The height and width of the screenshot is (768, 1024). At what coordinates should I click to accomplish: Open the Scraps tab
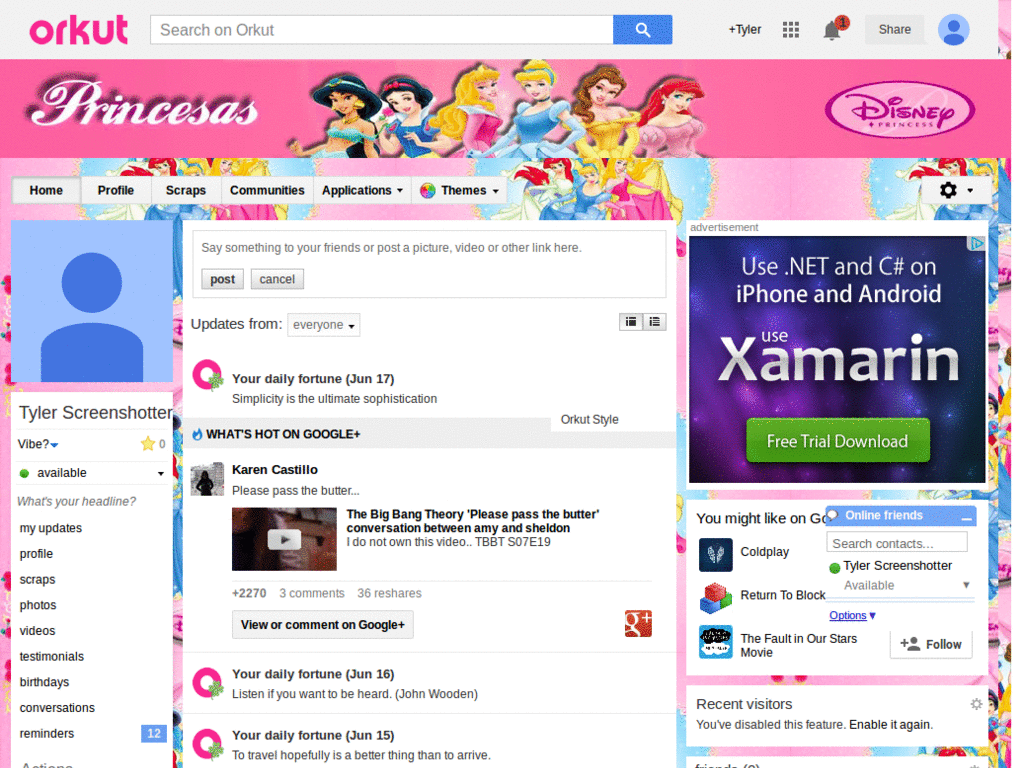185,191
